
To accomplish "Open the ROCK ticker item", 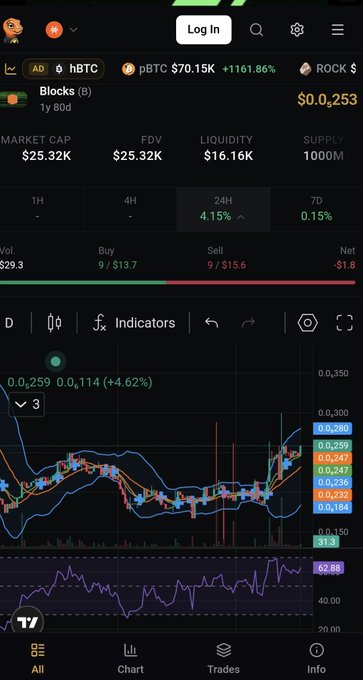I will pos(328,69).
